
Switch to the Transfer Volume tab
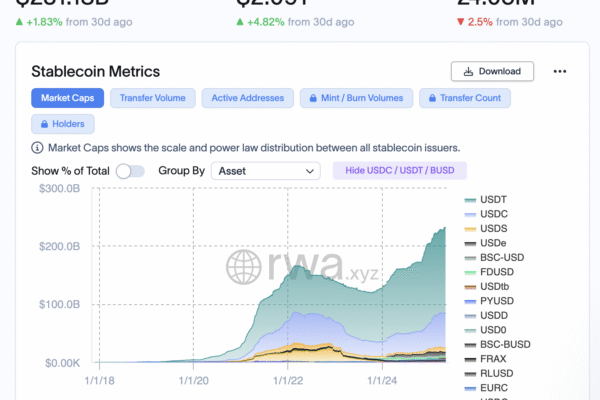(153, 98)
